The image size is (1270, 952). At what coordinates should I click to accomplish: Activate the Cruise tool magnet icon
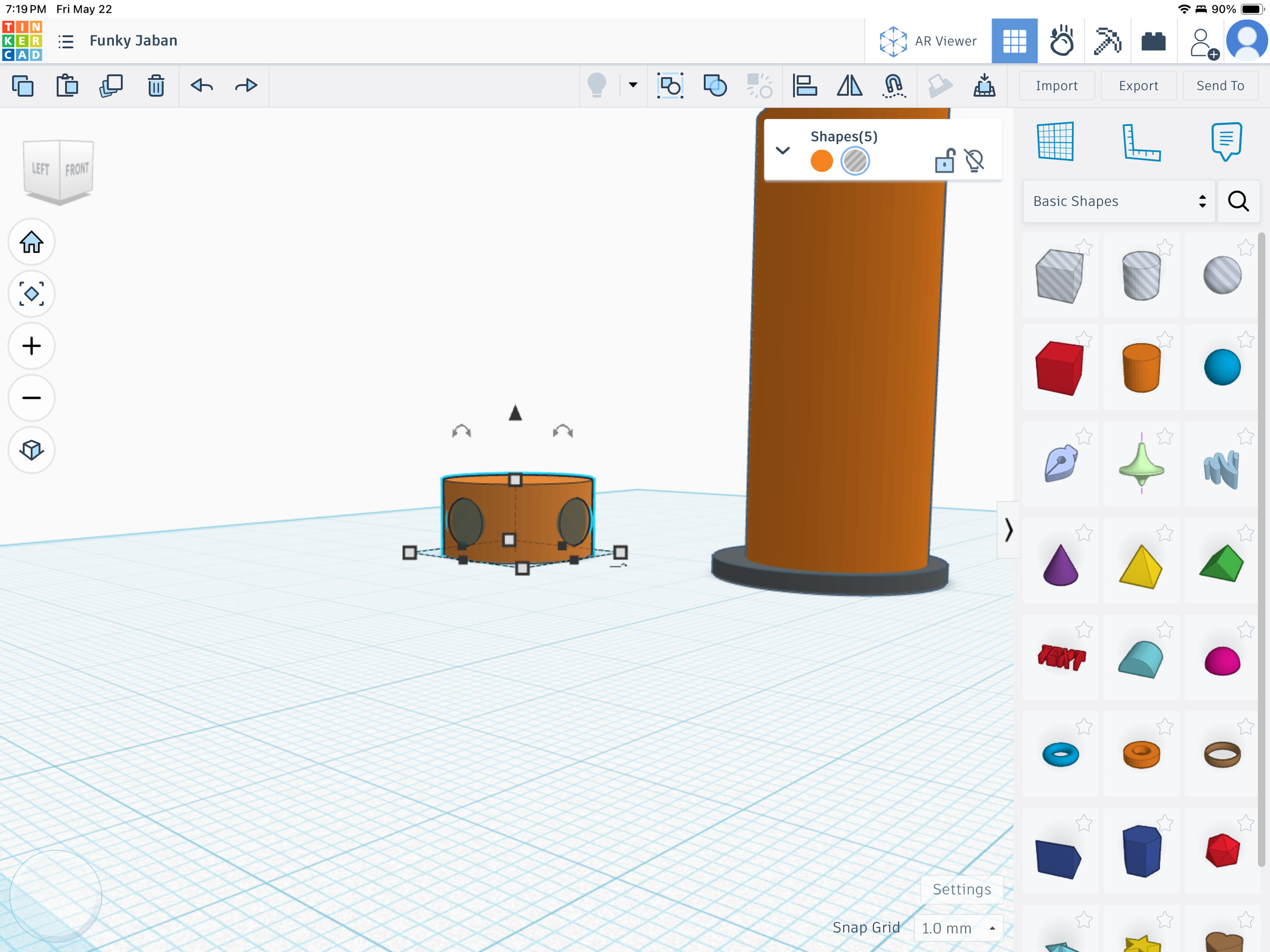tap(893, 86)
